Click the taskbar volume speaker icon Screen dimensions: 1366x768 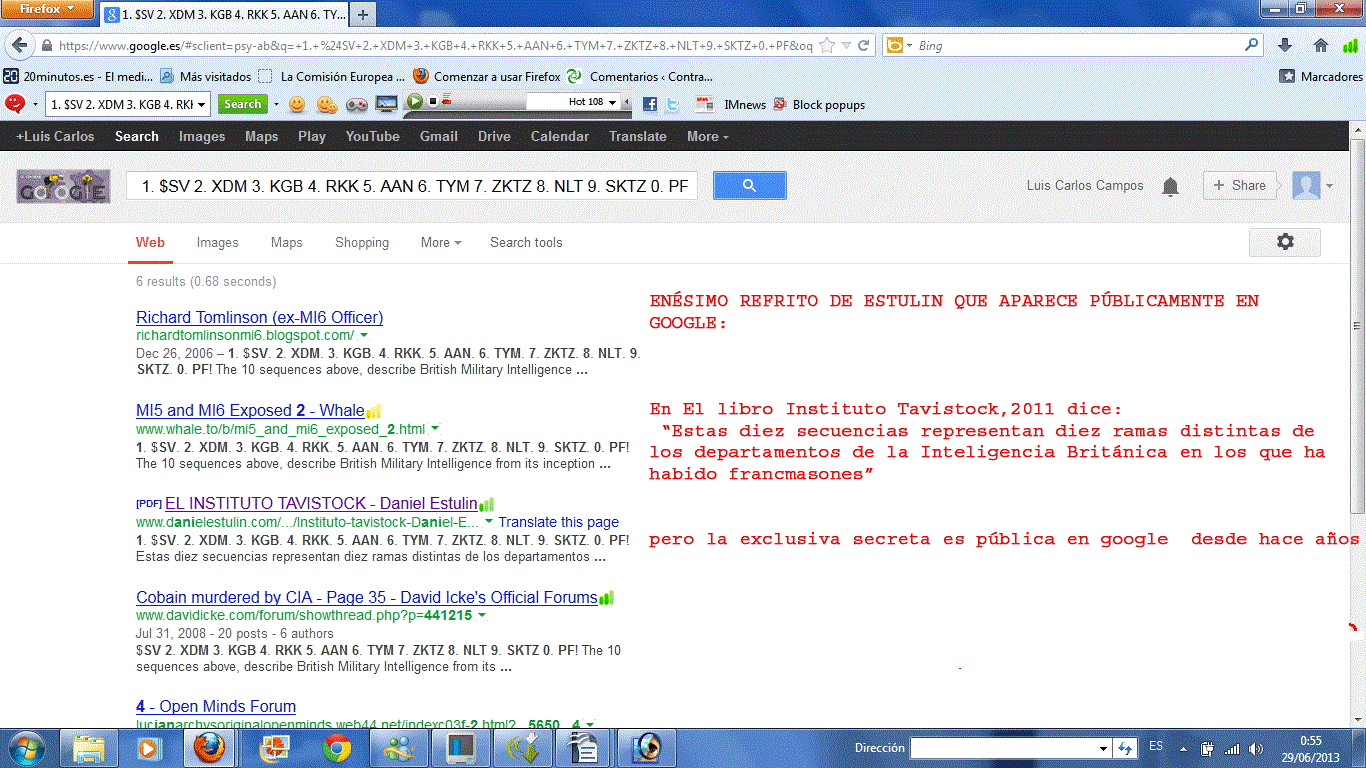click(1255, 748)
